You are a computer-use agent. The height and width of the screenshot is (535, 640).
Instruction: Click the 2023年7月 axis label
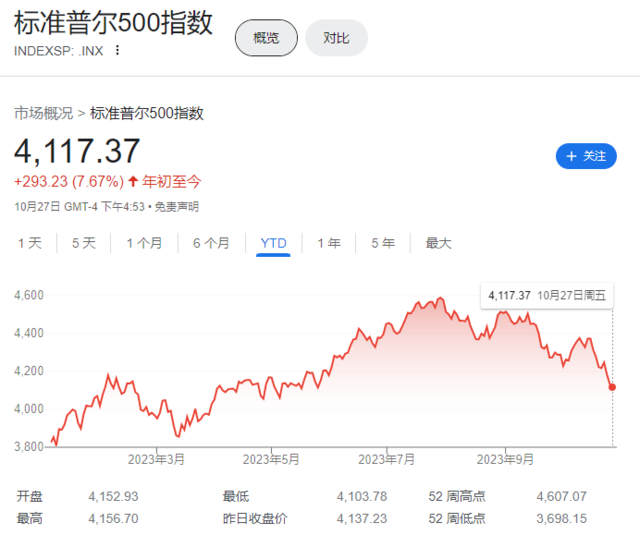[387, 460]
